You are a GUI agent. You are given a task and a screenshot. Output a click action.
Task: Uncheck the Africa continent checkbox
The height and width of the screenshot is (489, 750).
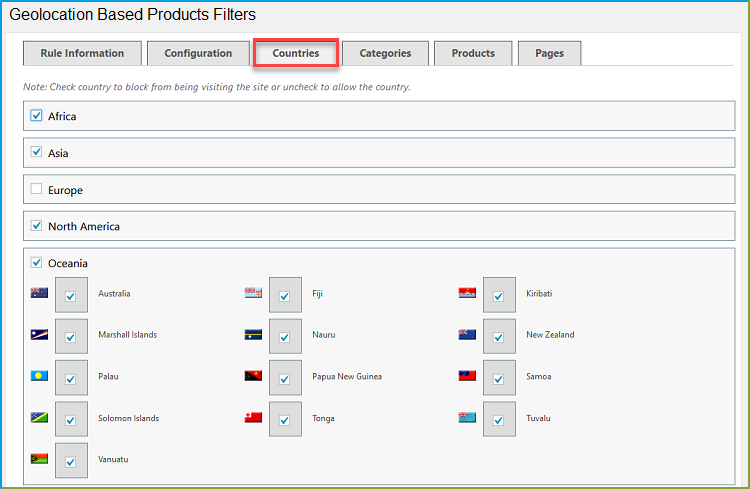pos(36,115)
